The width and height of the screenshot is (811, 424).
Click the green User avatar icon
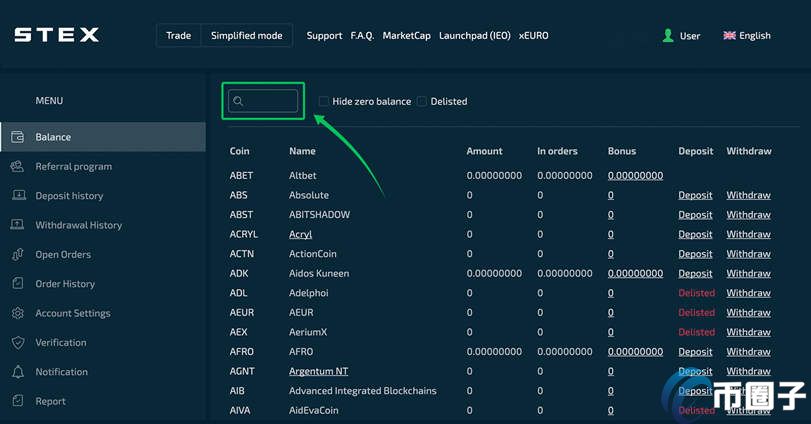(668, 35)
